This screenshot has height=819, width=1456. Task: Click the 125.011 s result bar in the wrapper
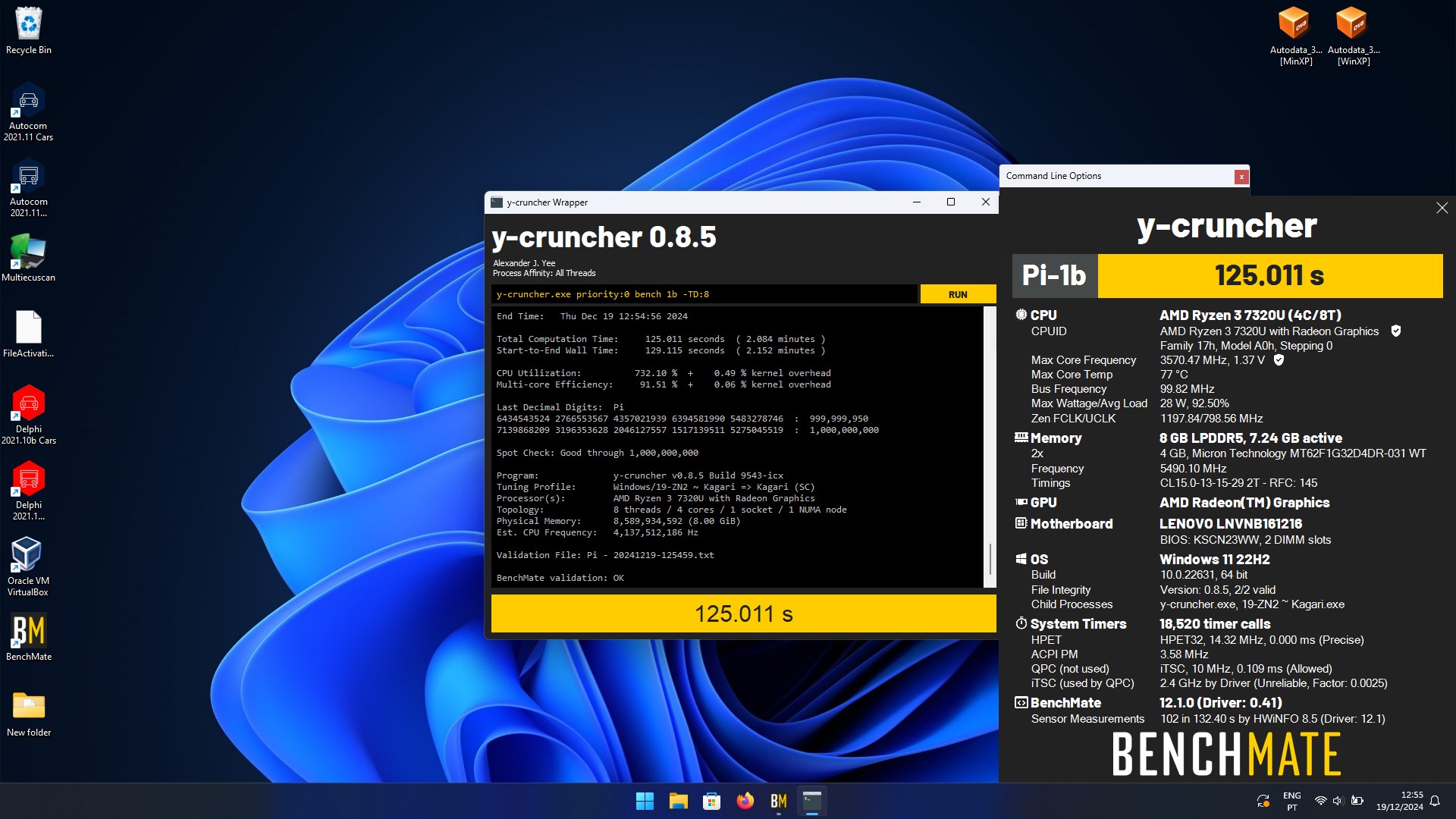coord(743,613)
